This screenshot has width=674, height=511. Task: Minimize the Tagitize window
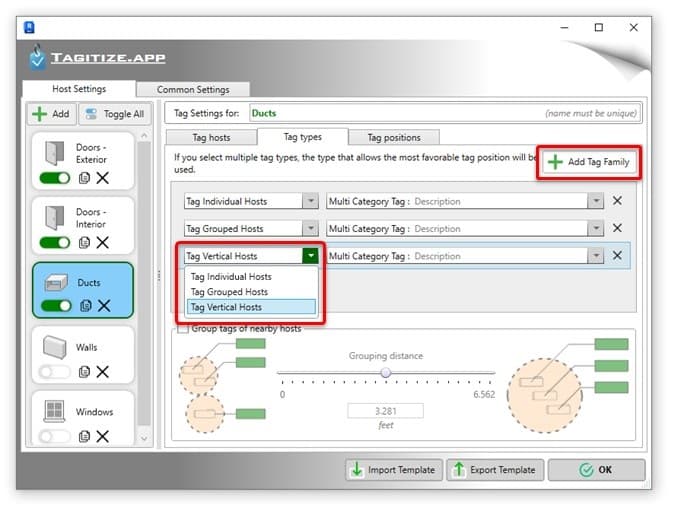[x=564, y=28]
